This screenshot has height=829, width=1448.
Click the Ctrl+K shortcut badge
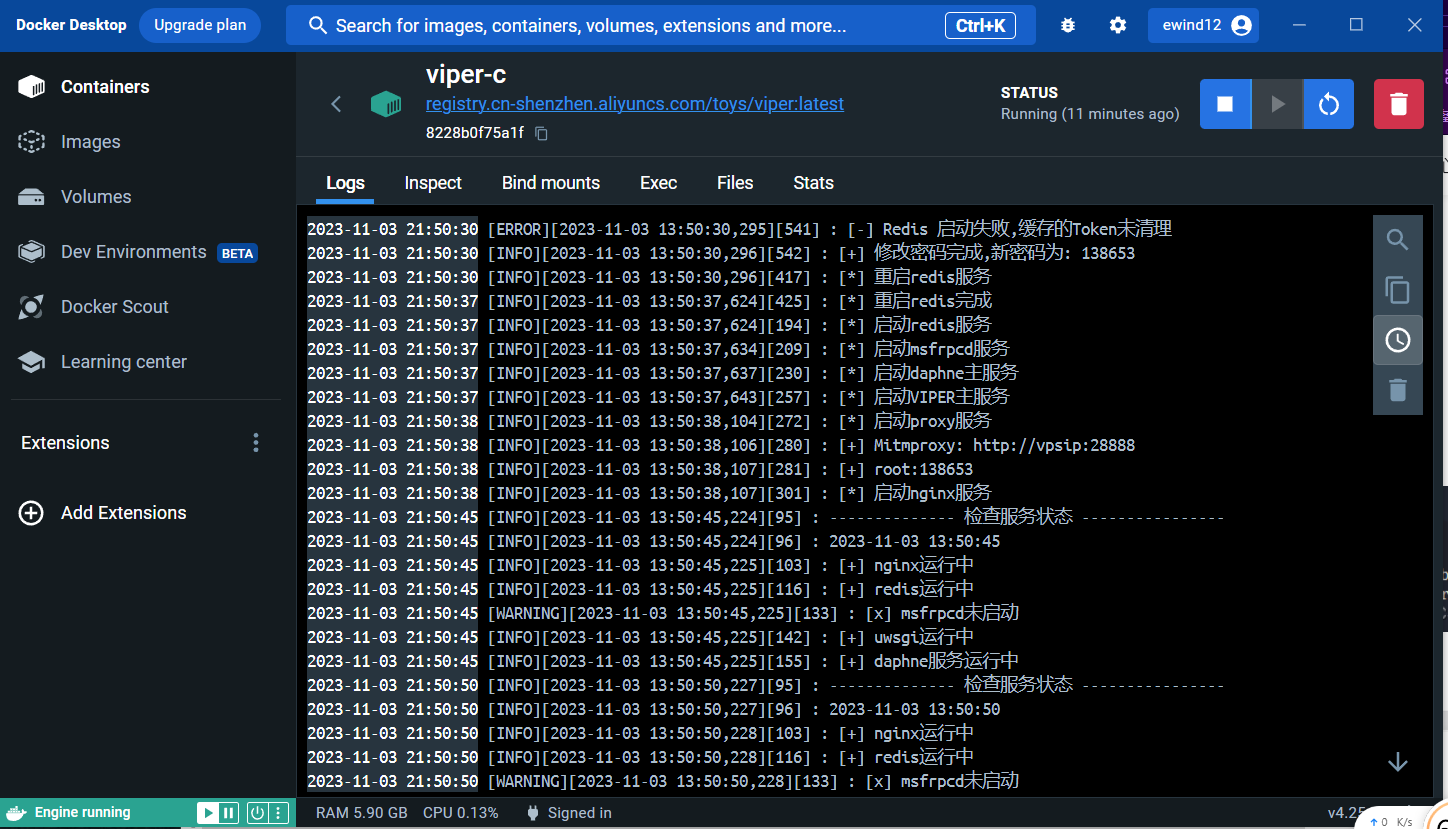tap(980, 26)
